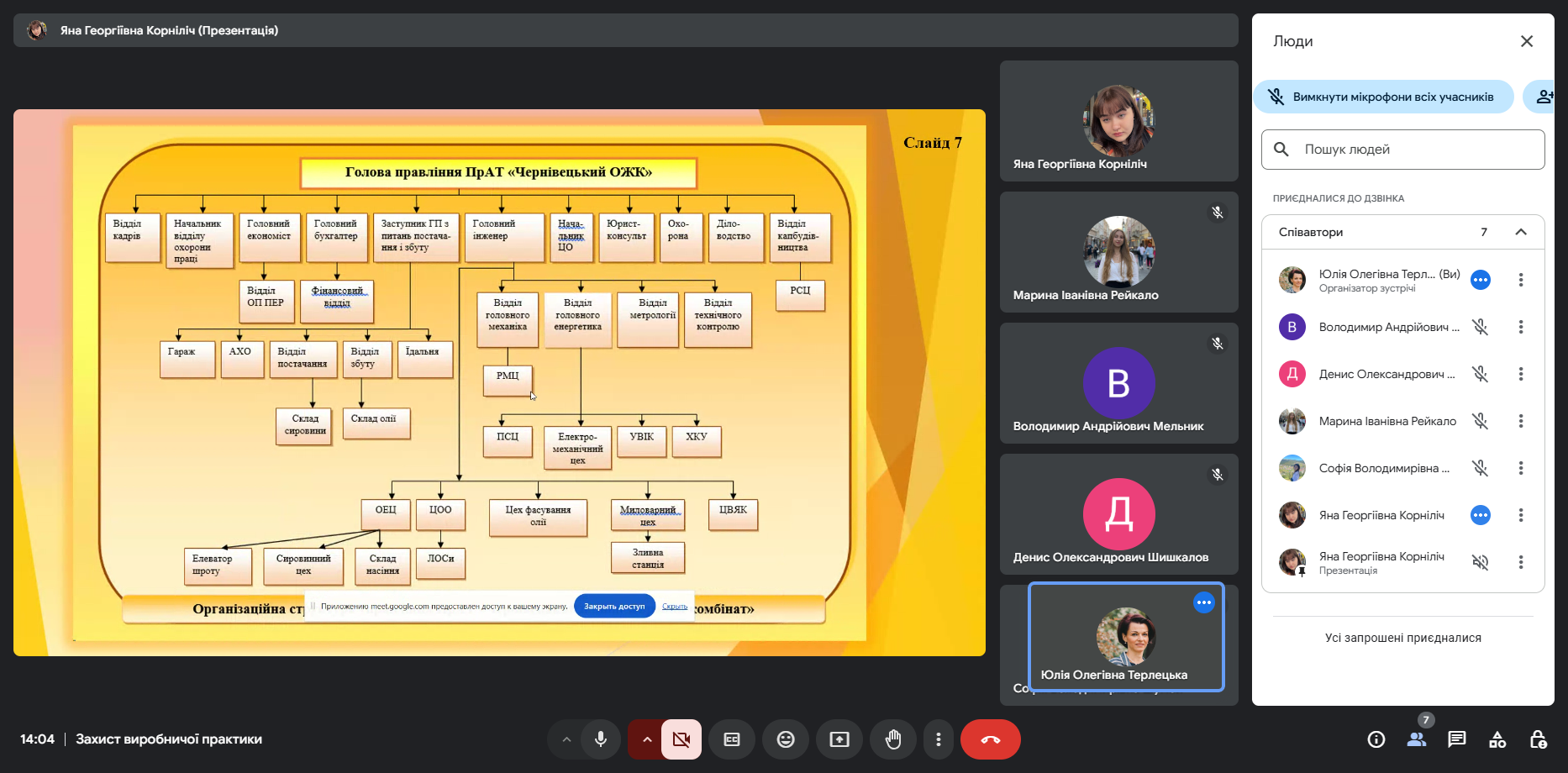This screenshot has width=1568, height=773.
Task: Toggle the microphone on or off
Action: pyautogui.click(x=600, y=739)
